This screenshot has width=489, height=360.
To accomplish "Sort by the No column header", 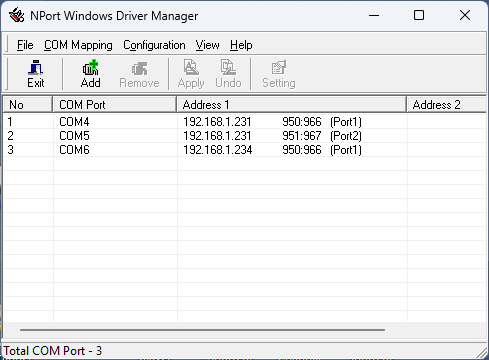I will (x=28, y=105).
